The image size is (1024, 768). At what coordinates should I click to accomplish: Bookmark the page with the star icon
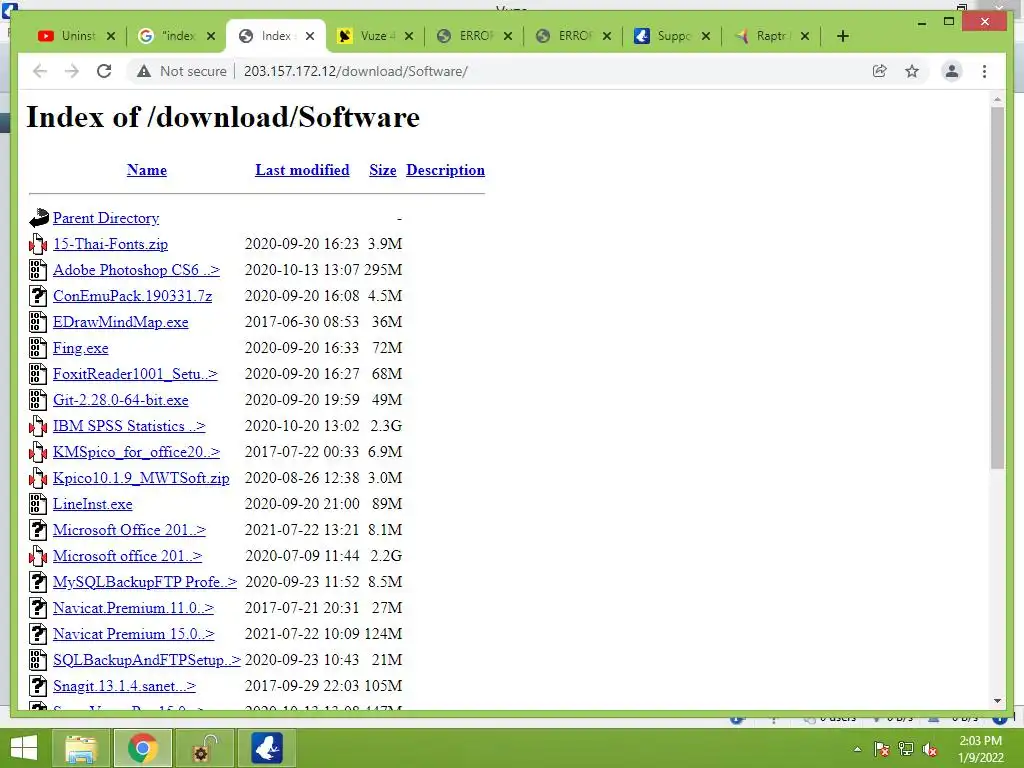tap(912, 71)
